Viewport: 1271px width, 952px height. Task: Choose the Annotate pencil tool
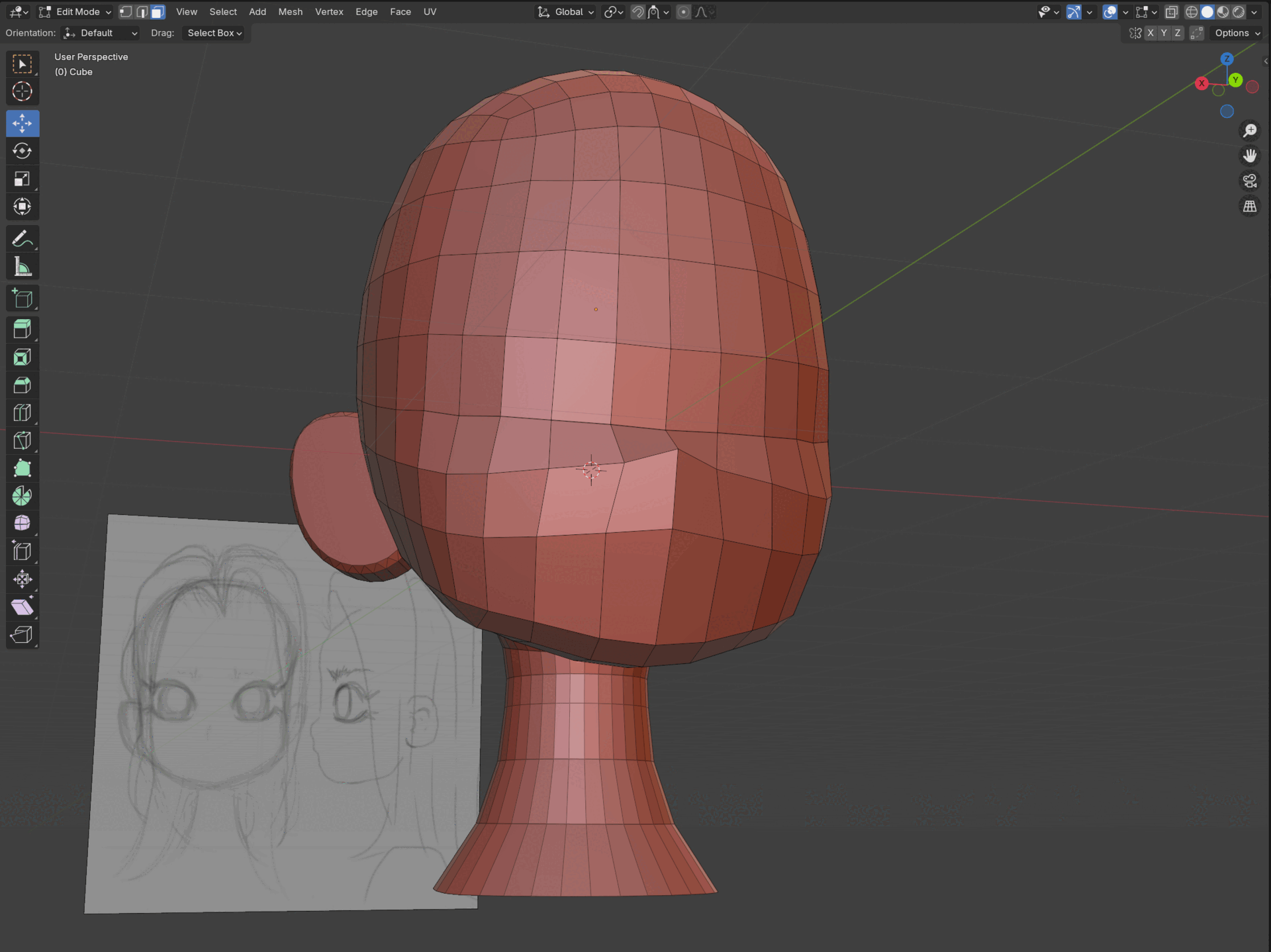pyautogui.click(x=22, y=239)
